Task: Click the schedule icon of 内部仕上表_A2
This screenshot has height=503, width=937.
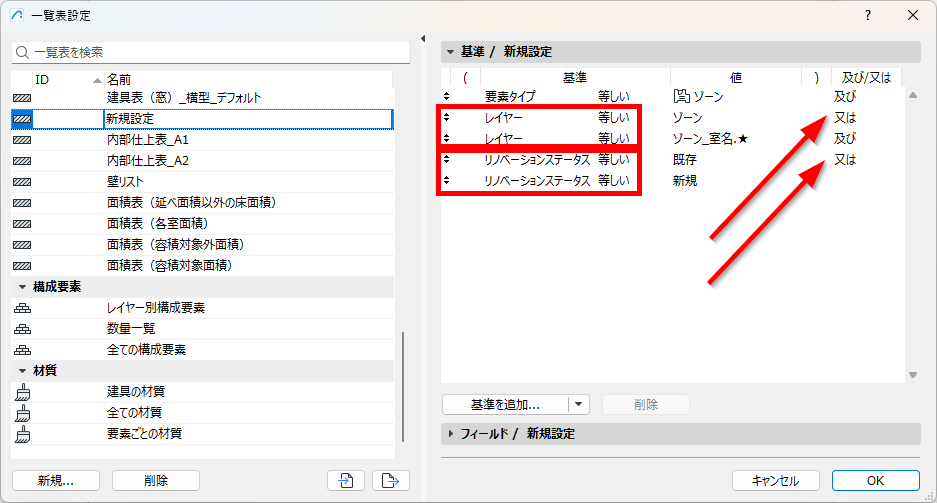Action: point(22,161)
